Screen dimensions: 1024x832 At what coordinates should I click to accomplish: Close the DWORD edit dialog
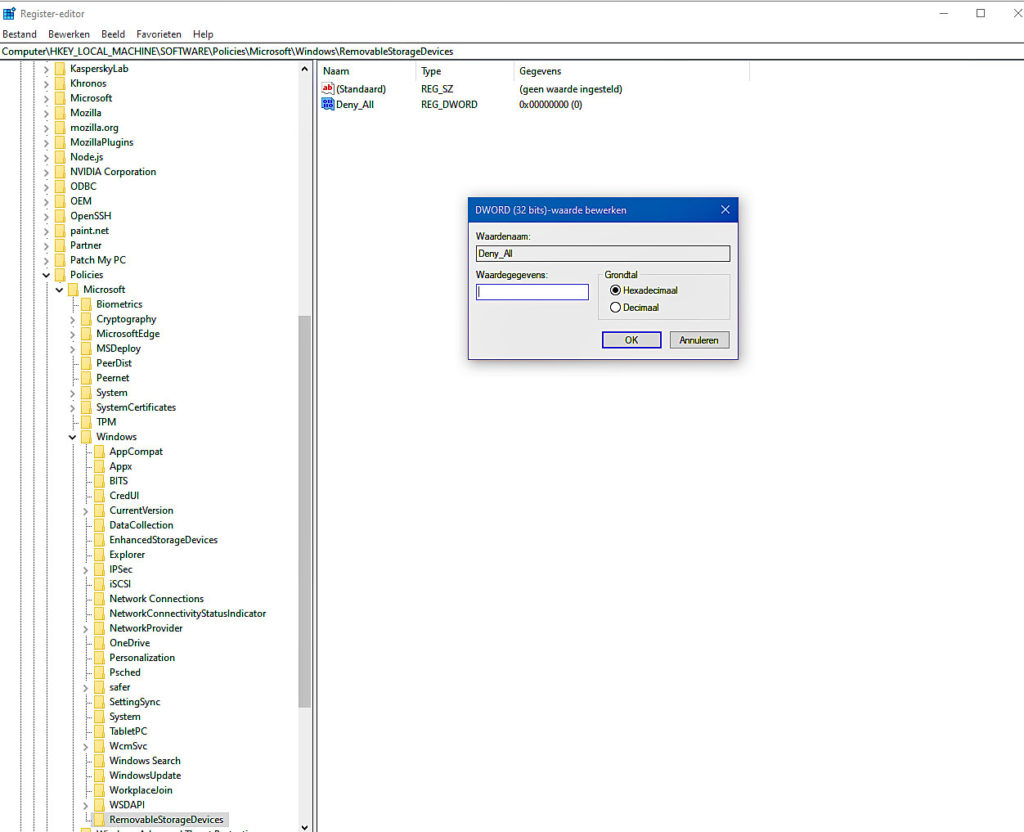coord(725,210)
